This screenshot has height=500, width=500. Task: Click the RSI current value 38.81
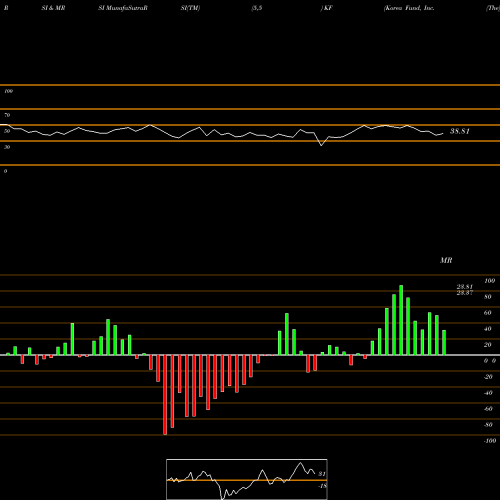pyautogui.click(x=460, y=131)
